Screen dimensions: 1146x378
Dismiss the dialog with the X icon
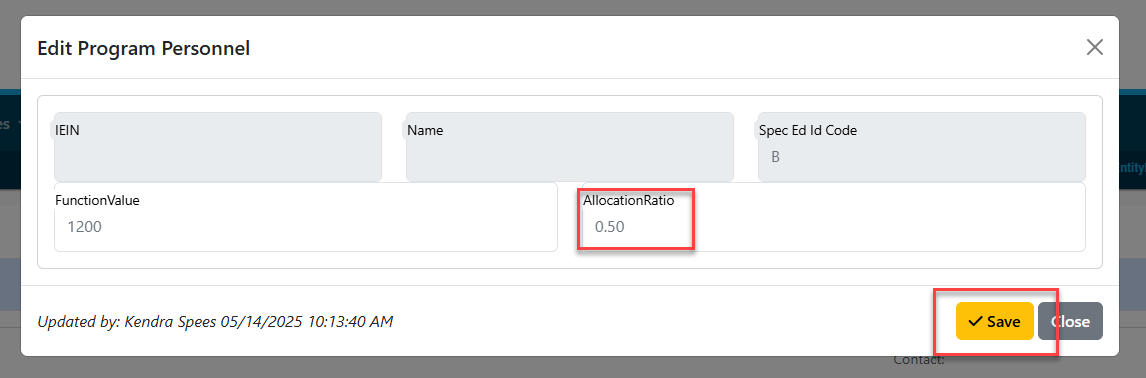pyautogui.click(x=1094, y=48)
